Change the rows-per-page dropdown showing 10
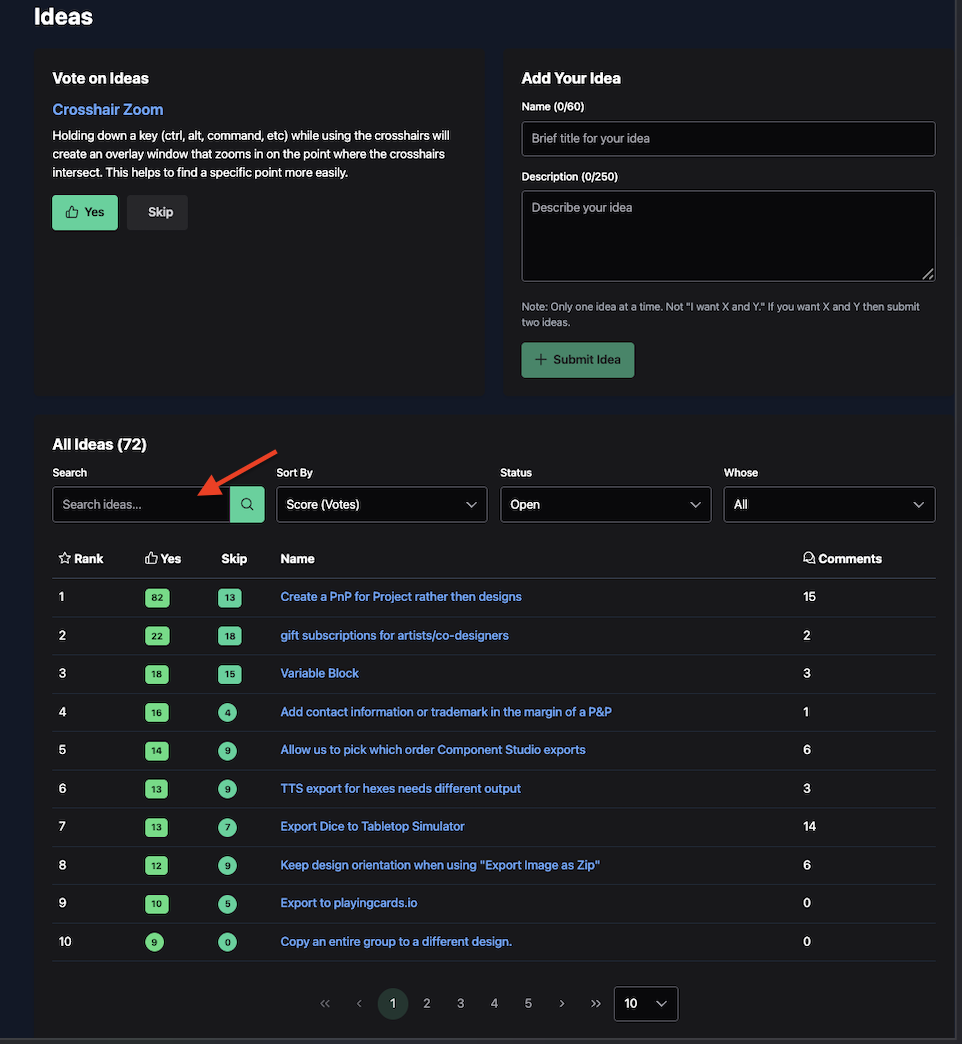The width and height of the screenshot is (962, 1044). point(646,1003)
